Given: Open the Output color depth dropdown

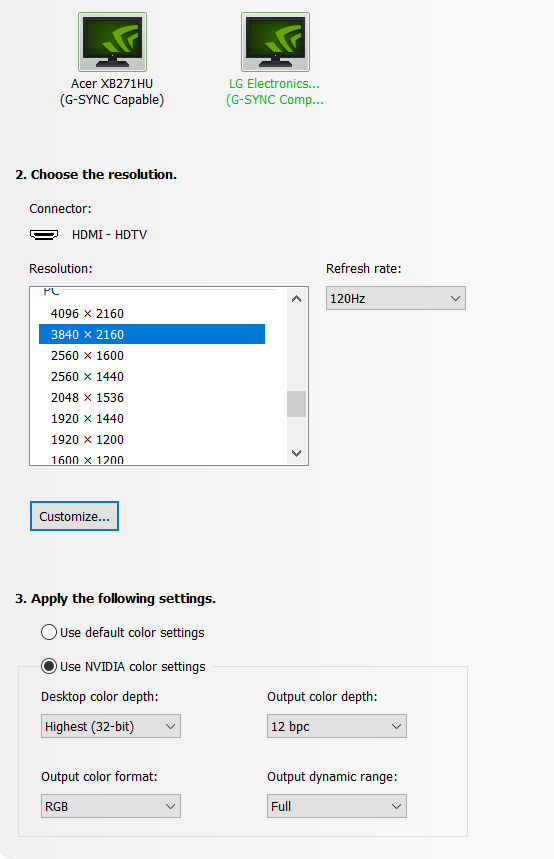Looking at the screenshot, I should click(336, 726).
